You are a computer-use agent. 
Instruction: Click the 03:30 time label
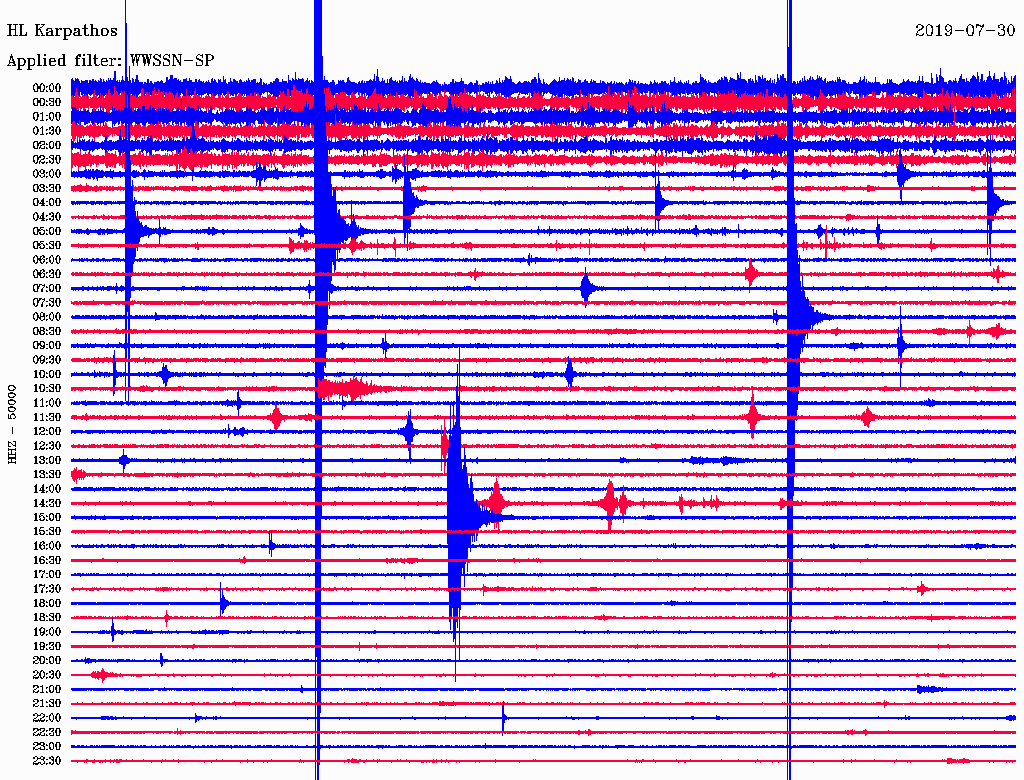click(47, 188)
